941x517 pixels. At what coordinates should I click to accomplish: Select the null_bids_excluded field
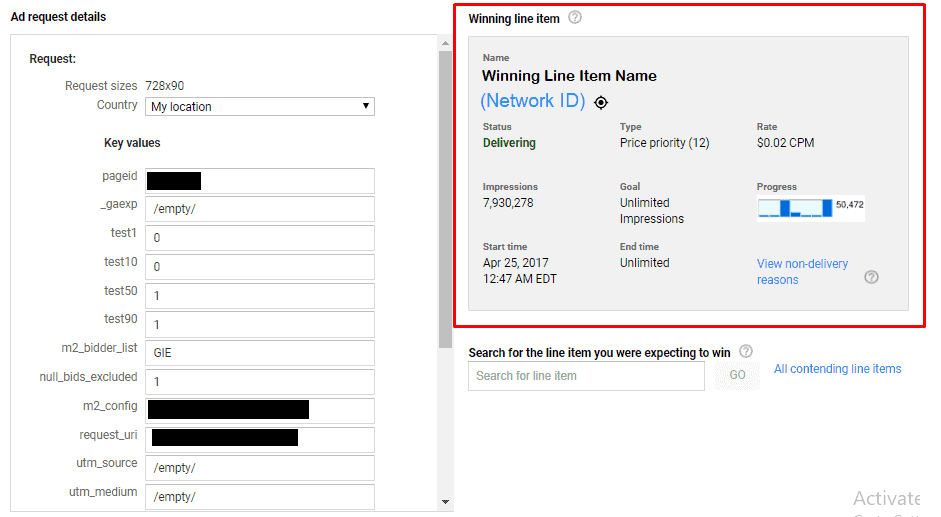point(260,382)
